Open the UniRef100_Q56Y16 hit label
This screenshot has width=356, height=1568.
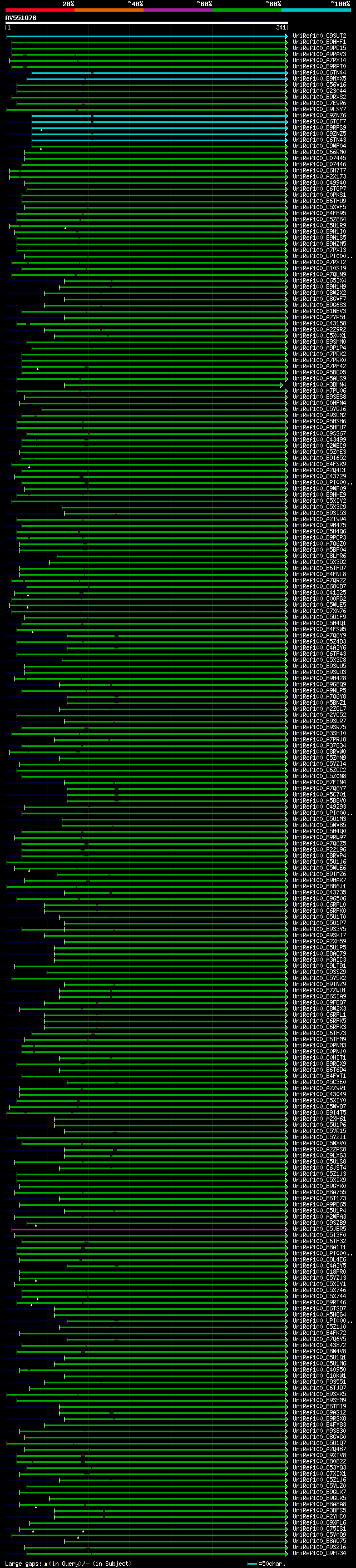319,85
